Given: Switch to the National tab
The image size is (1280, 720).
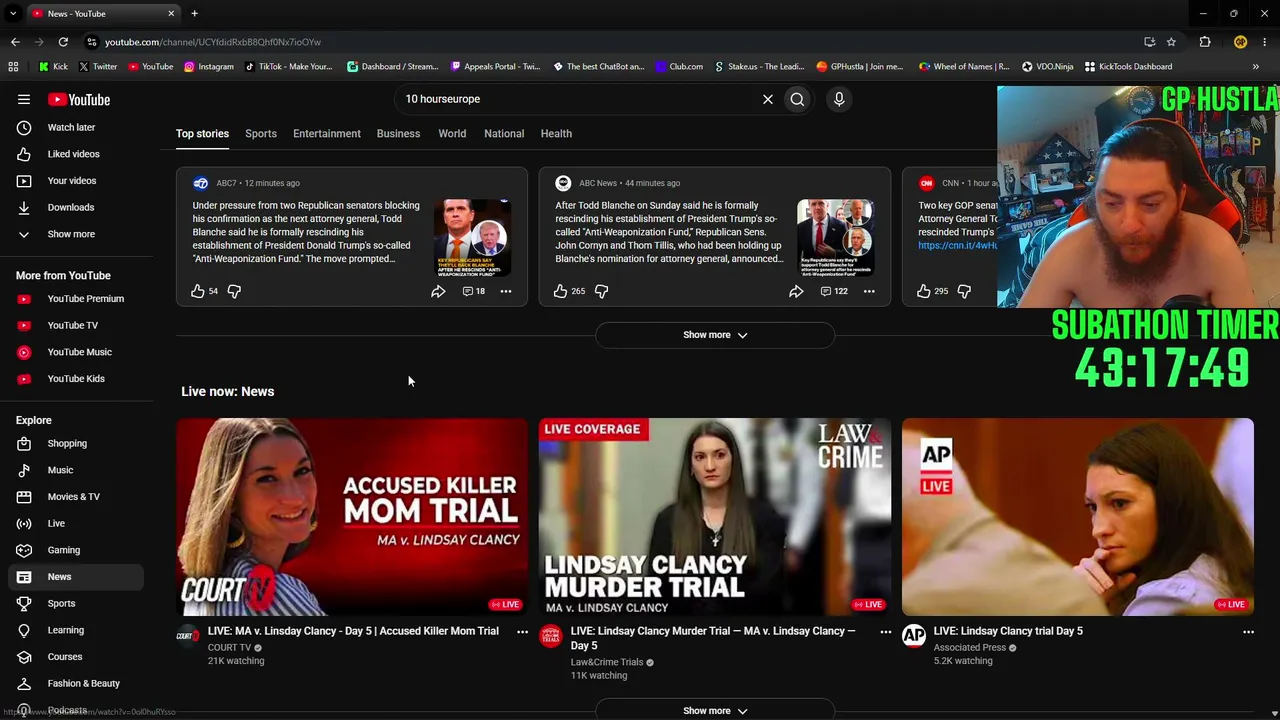Looking at the screenshot, I should [504, 134].
